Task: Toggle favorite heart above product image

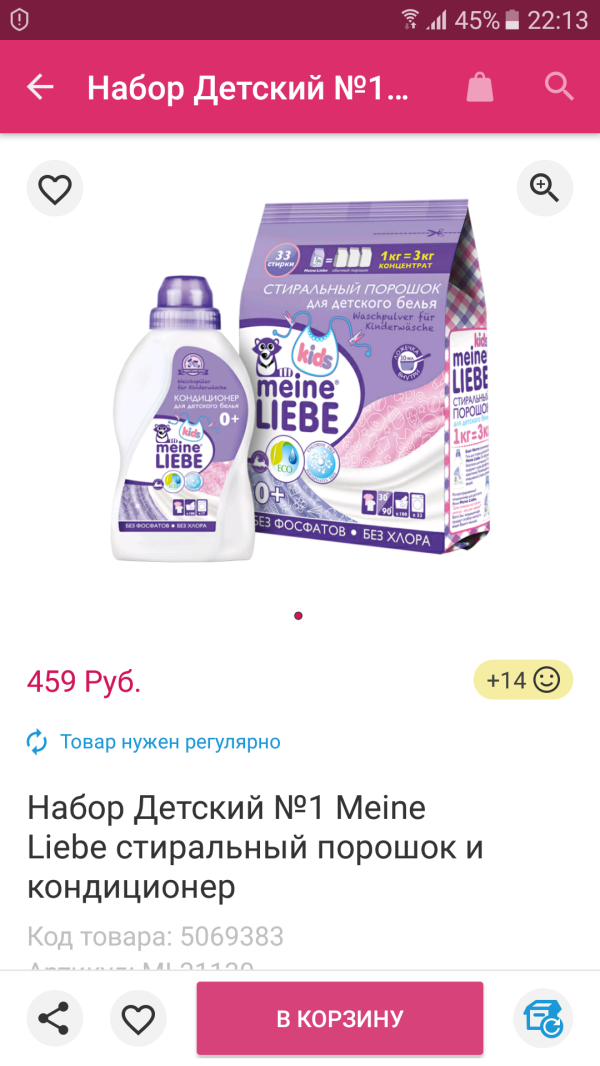Action: [x=55, y=188]
